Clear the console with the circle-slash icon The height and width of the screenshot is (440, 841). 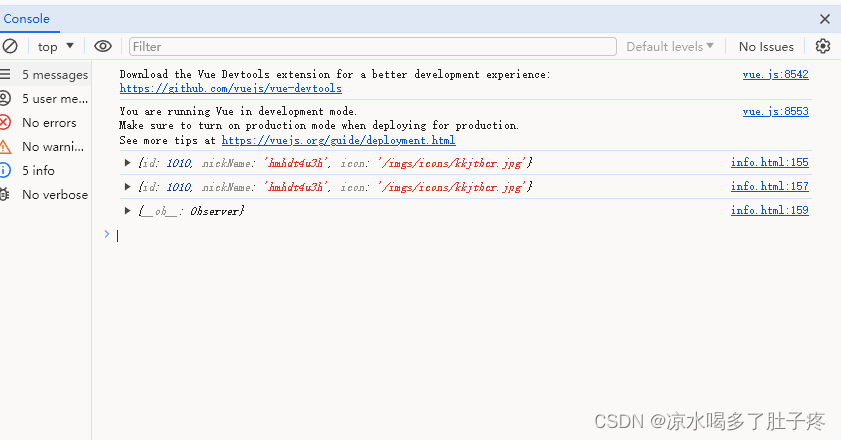[x=10, y=46]
